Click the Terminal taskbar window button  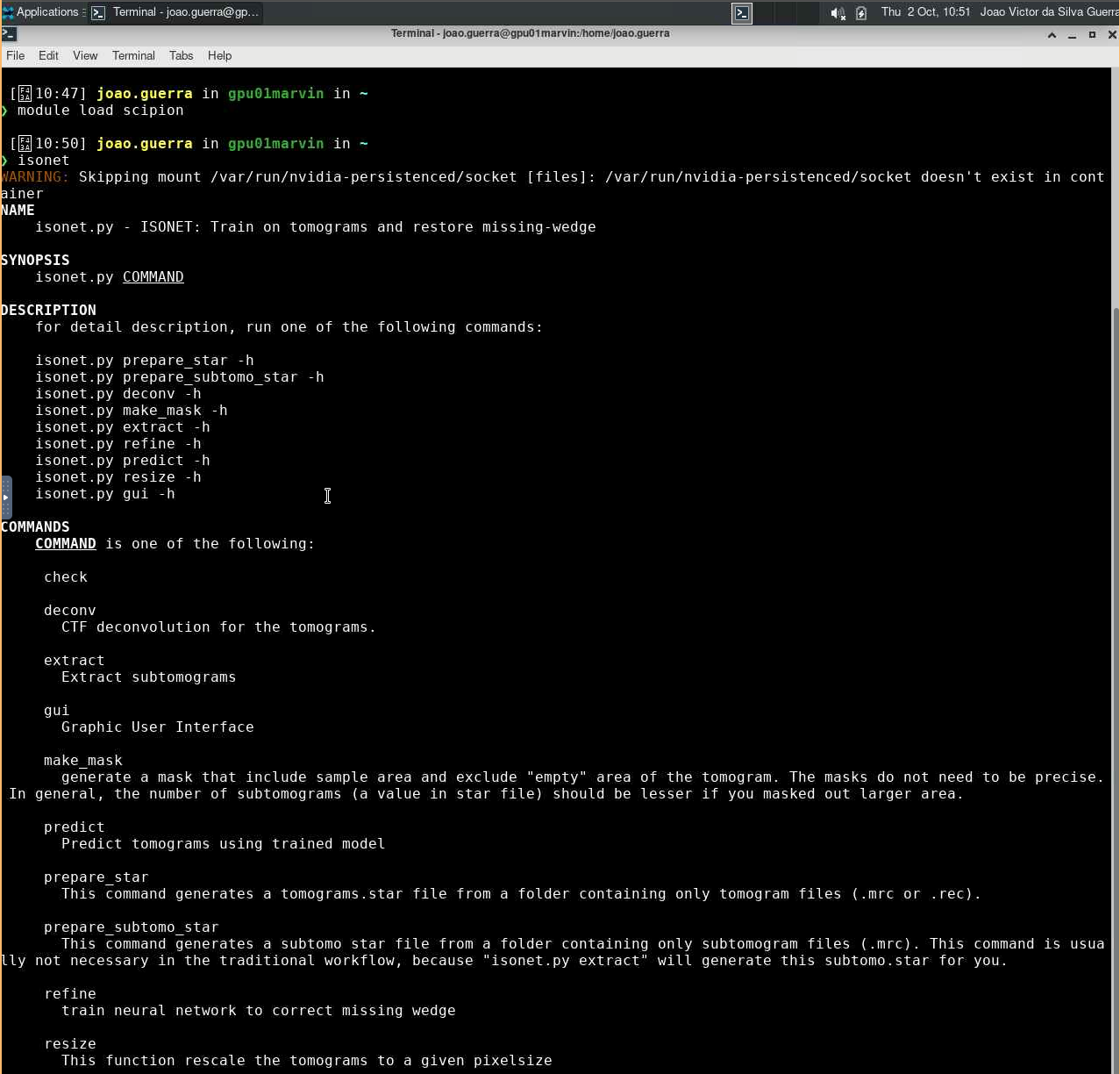pyautogui.click(x=175, y=12)
